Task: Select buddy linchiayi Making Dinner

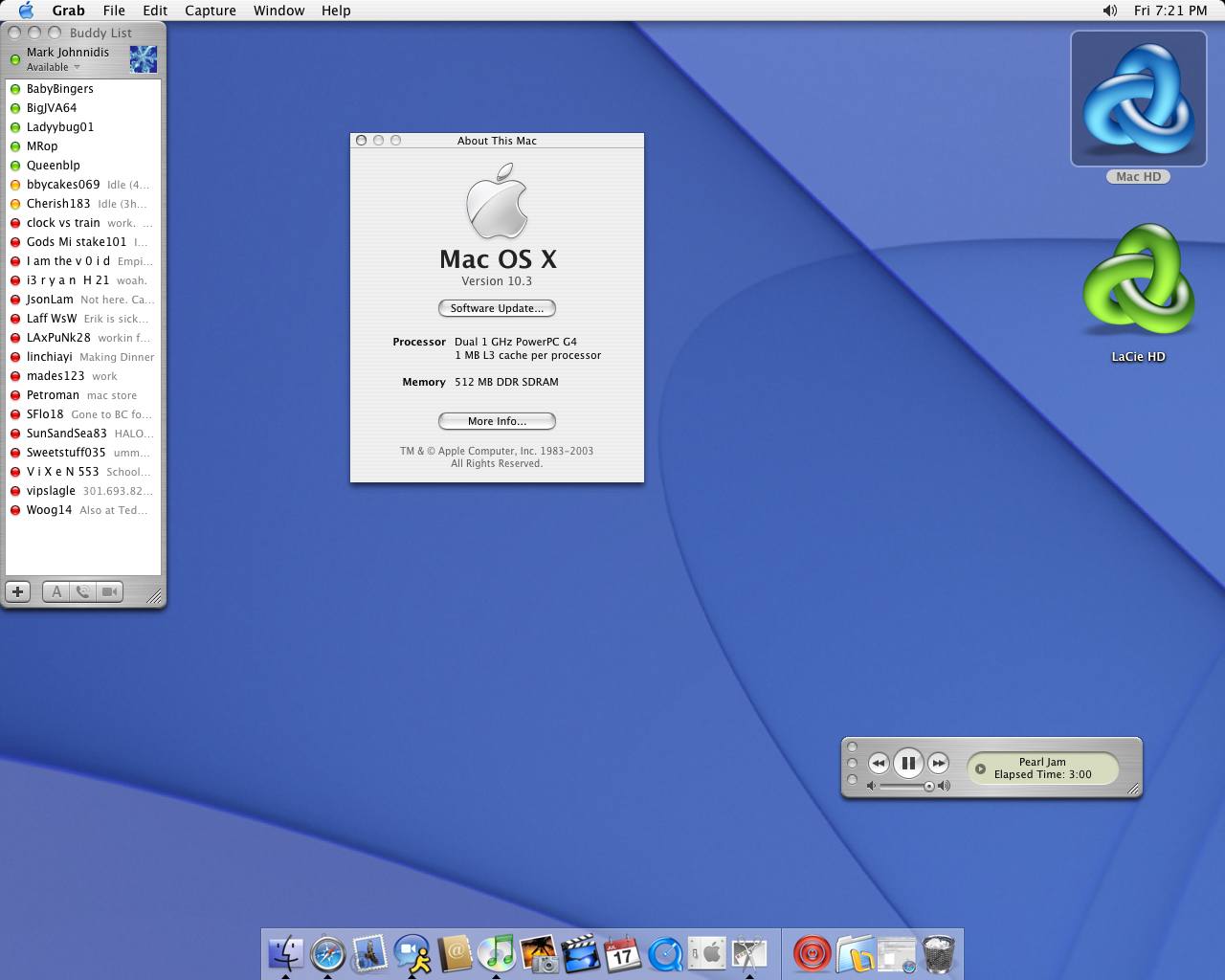Action: 83,357
